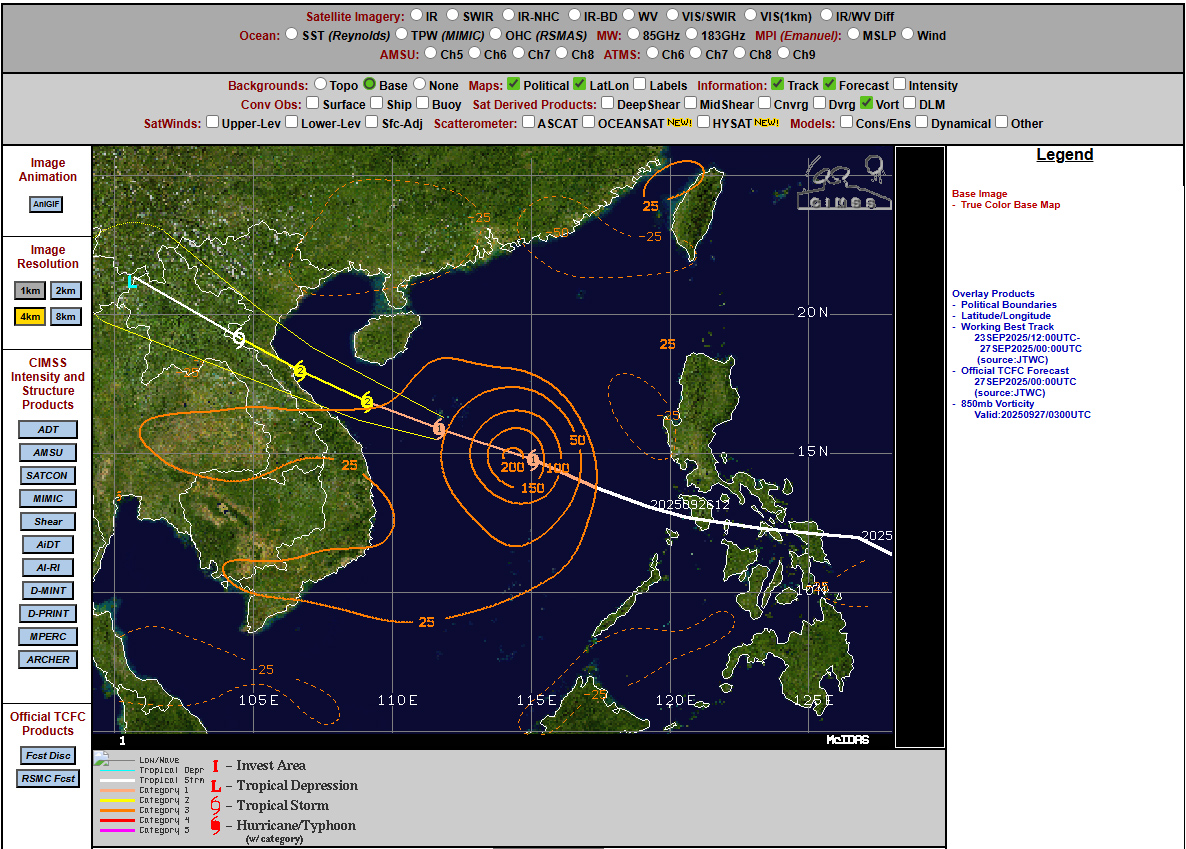The image size is (1186, 849).
Task: Select the Topo background radio button
Action: pos(321,85)
